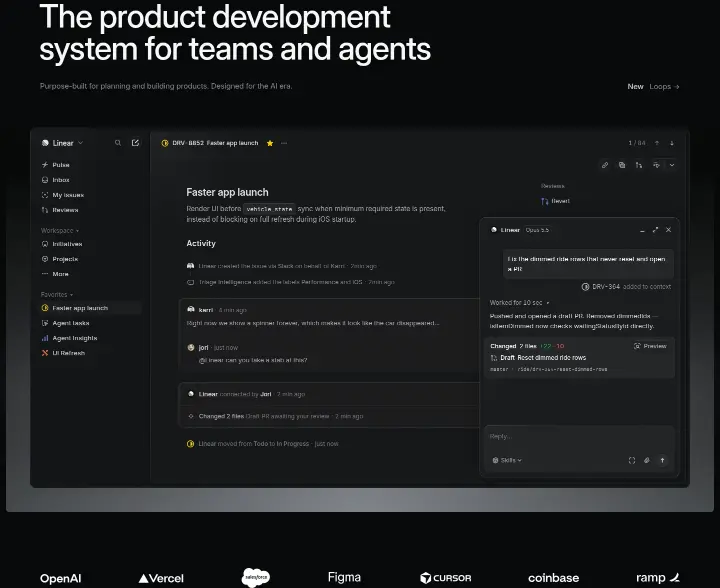Expand the Worked for 10 sec details
The width and height of the screenshot is (720, 588).
(x=519, y=302)
